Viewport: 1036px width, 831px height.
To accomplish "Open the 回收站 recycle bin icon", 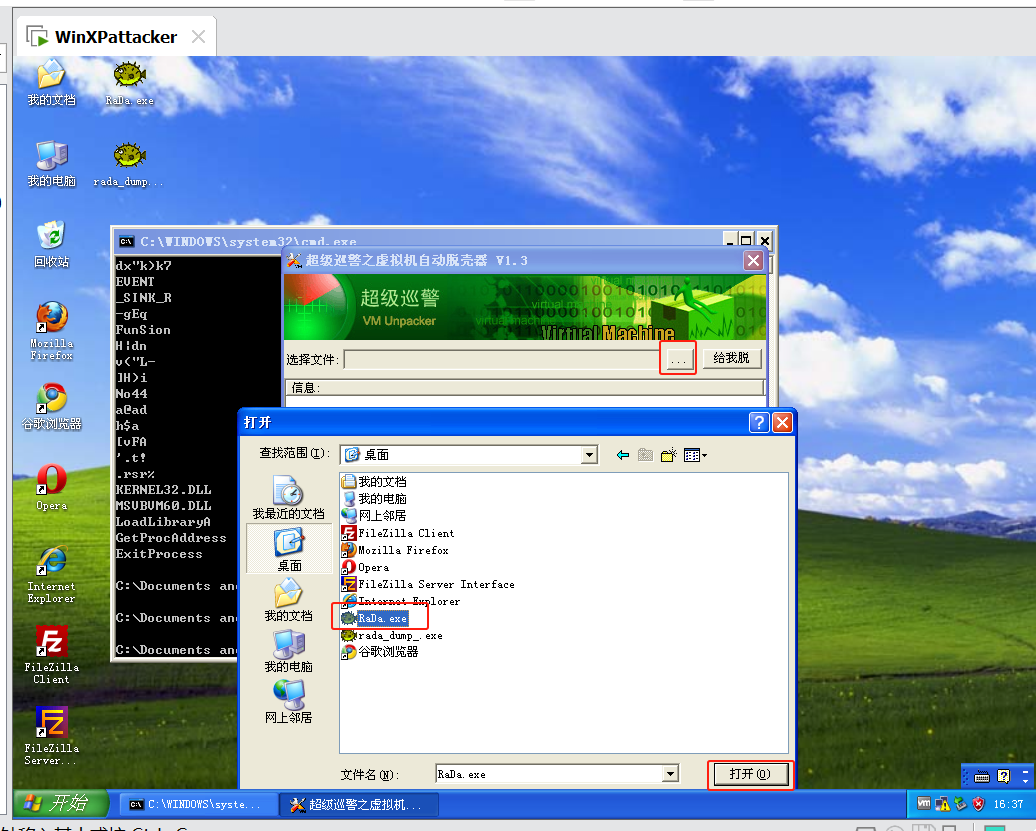I will 52,244.
